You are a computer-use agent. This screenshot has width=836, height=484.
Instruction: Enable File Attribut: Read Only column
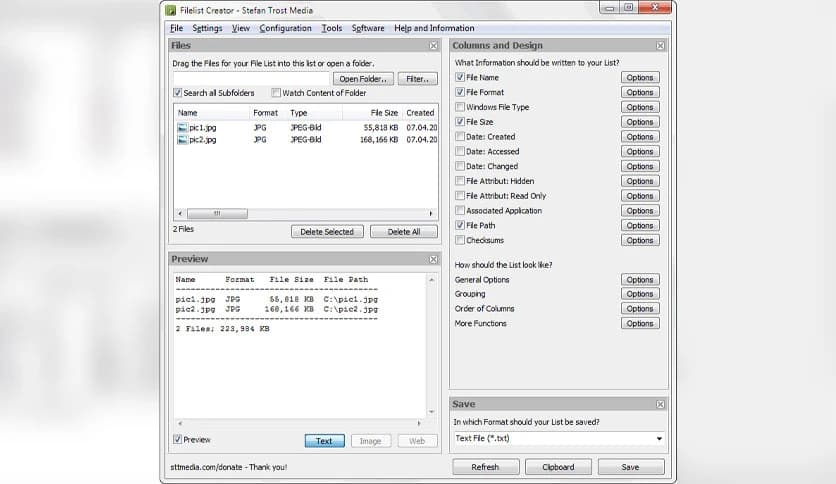click(460, 196)
